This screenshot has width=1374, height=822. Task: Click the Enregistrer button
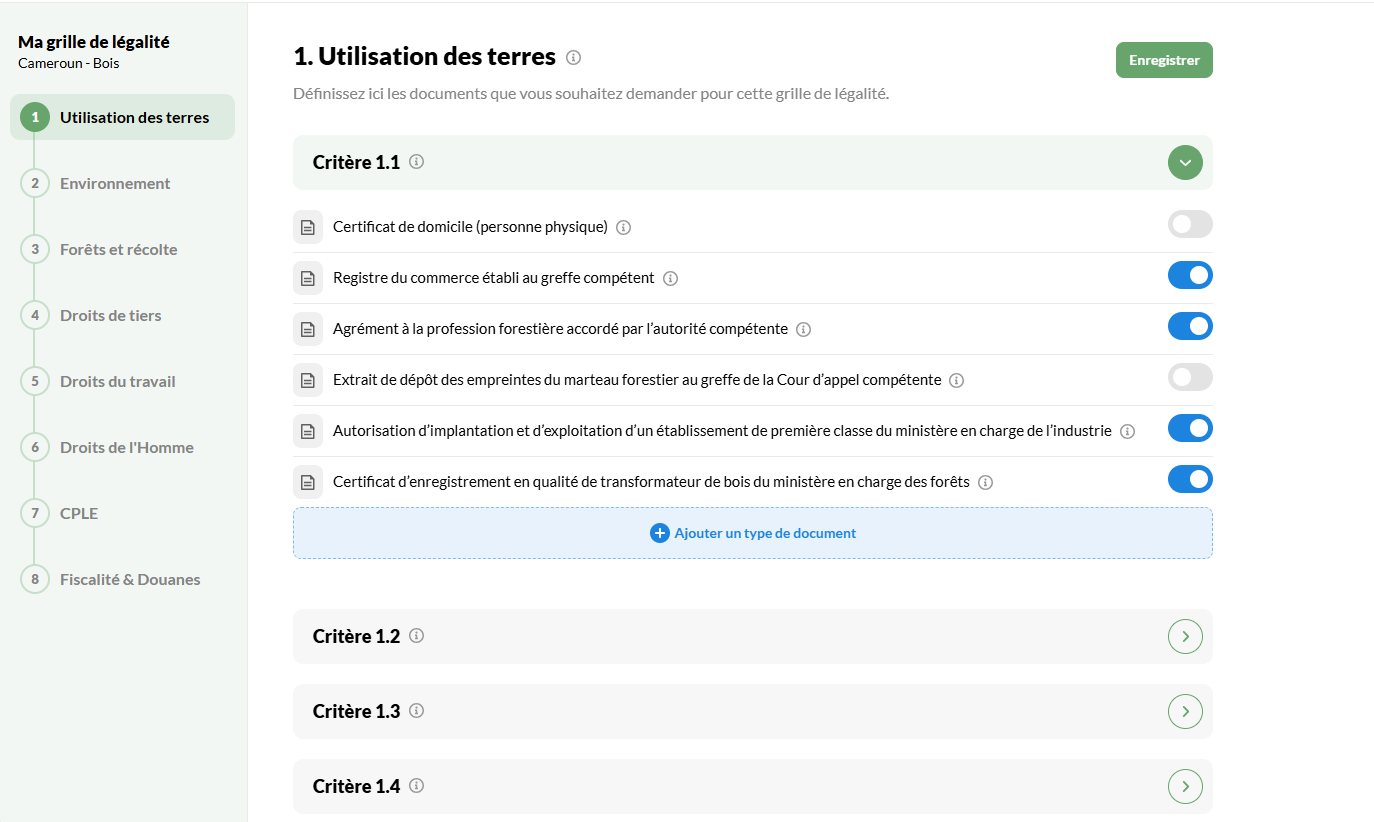coord(1164,60)
